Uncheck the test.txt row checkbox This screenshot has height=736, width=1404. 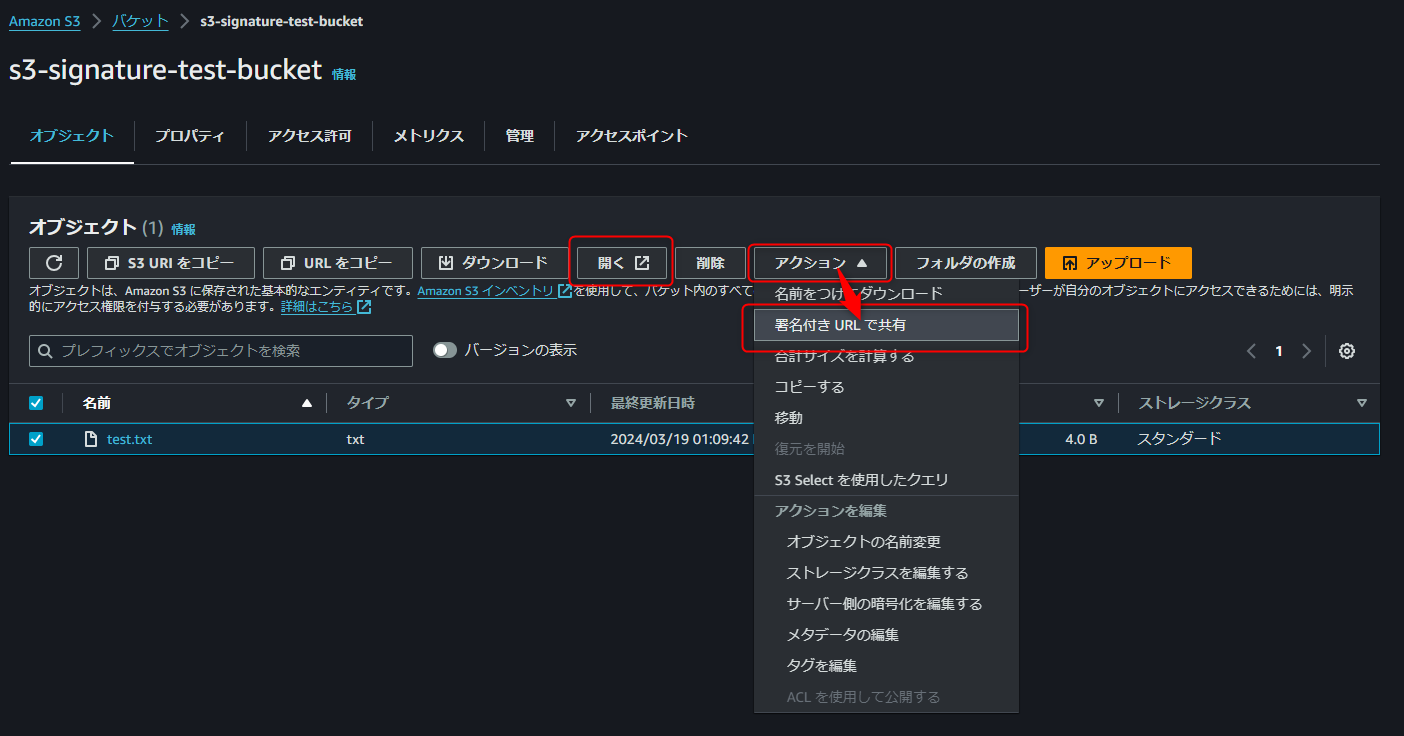pos(36,439)
